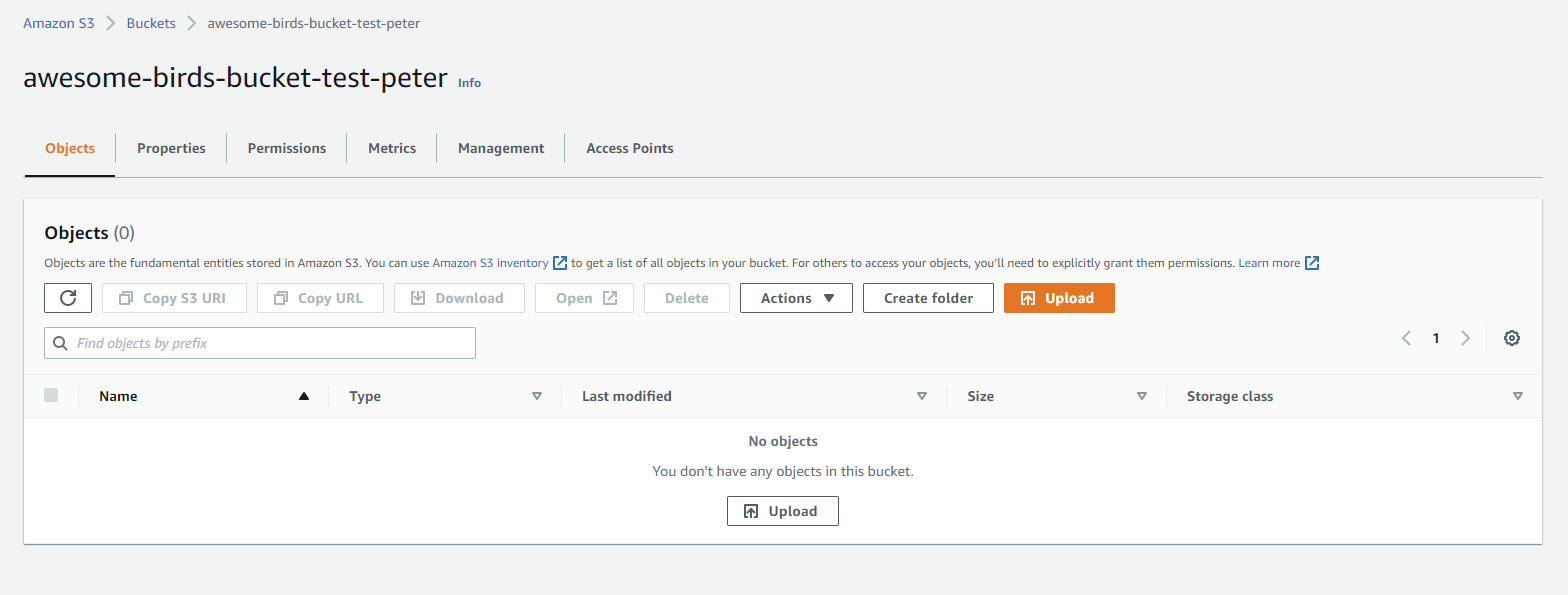Viewport: 1568px width, 595px height.
Task: Click the Last modified column header
Action: pos(627,396)
